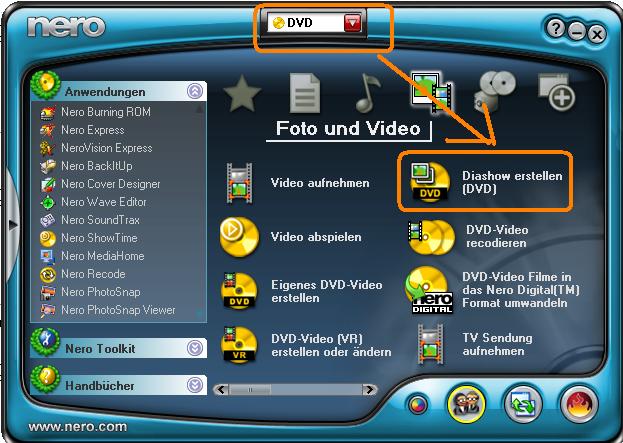Start Eigenes DVD-Video erstellen task

point(327,291)
